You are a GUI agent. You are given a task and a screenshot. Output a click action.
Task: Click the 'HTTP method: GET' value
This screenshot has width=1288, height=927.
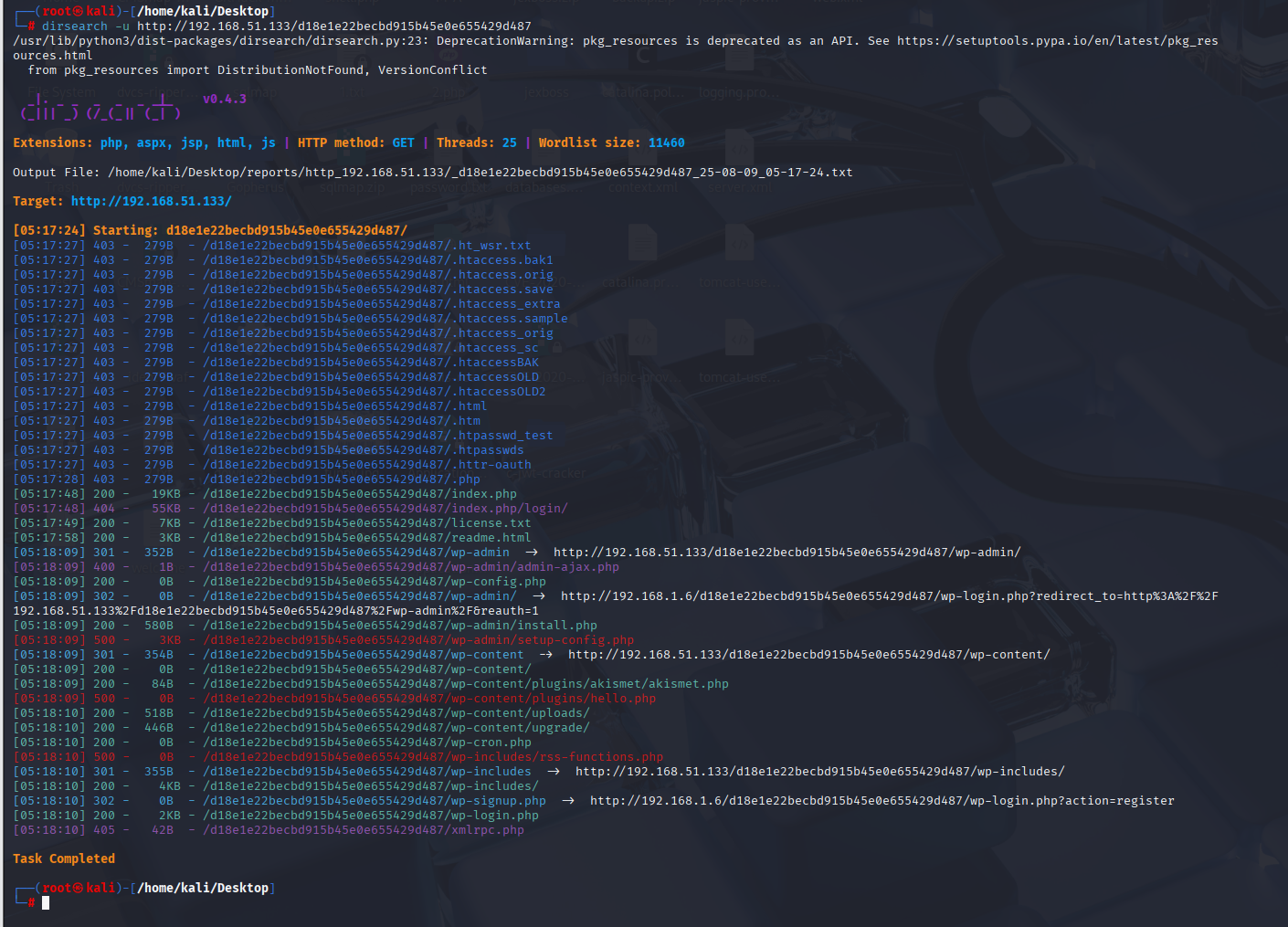click(356, 142)
